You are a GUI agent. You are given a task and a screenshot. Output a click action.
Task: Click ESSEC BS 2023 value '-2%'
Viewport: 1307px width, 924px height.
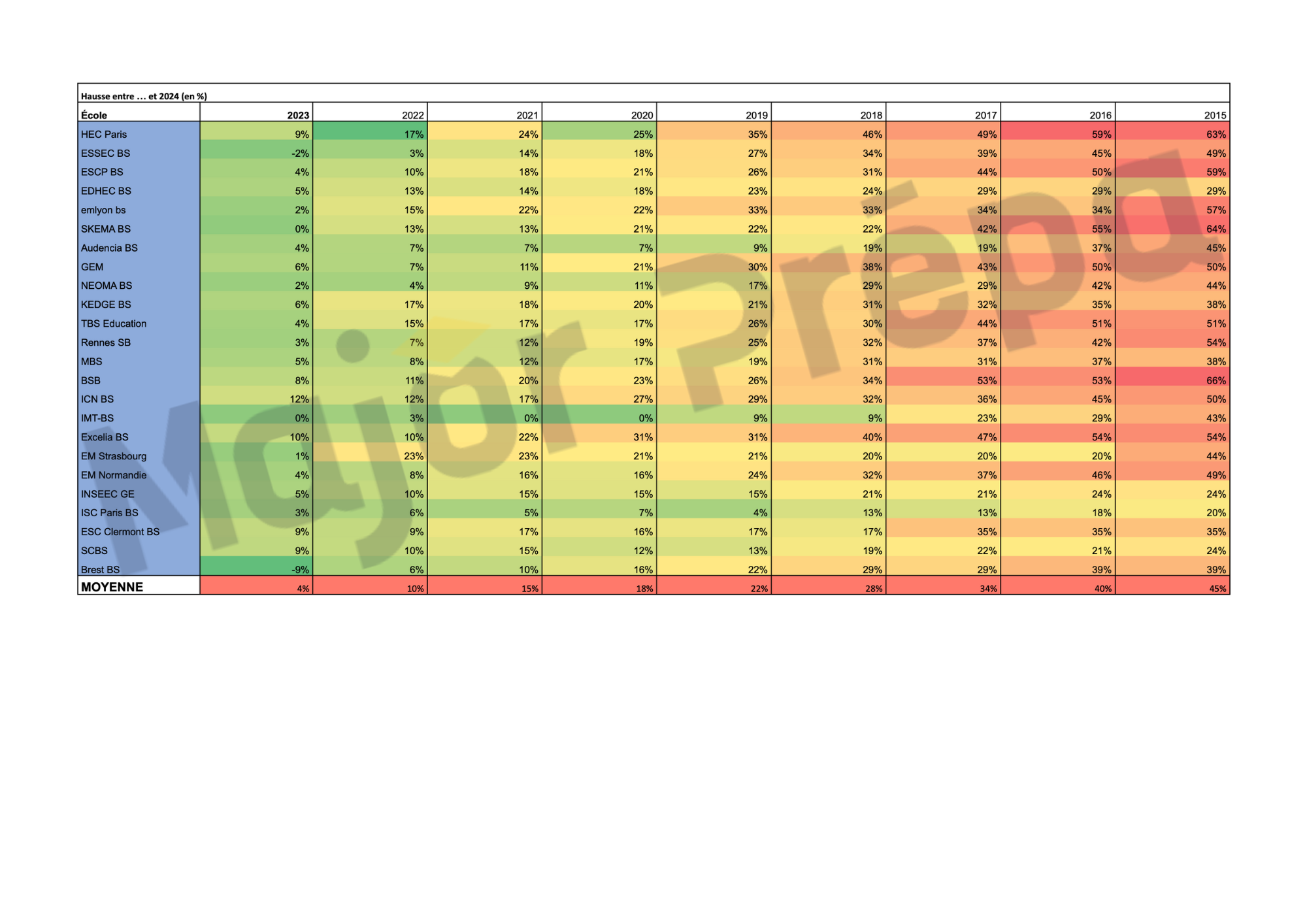[300, 153]
